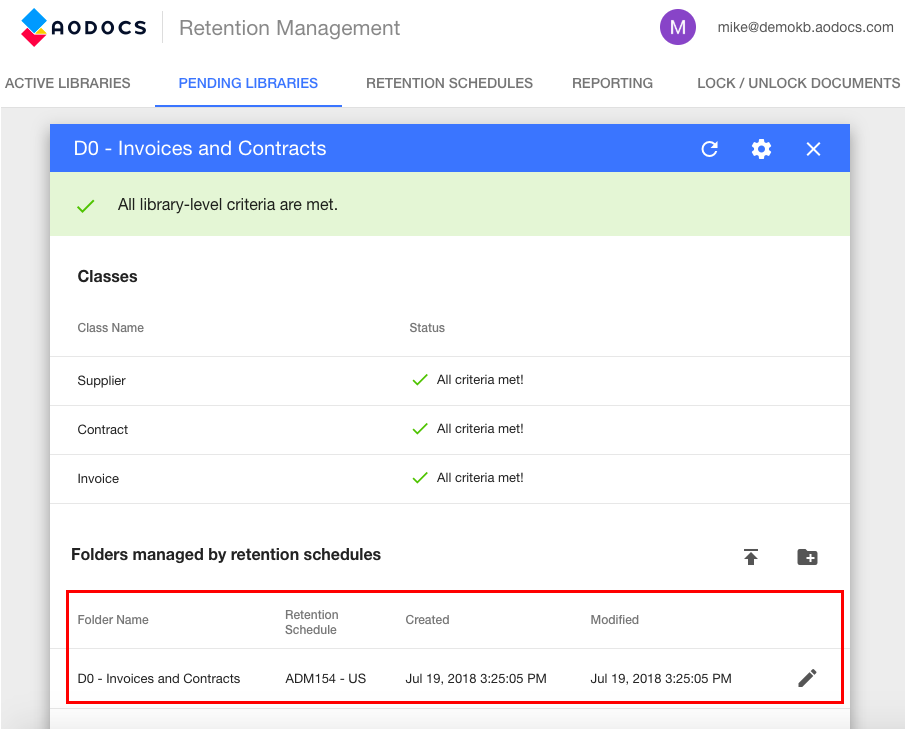Click the Folder Name column header
This screenshot has height=729, width=905.
coord(113,620)
